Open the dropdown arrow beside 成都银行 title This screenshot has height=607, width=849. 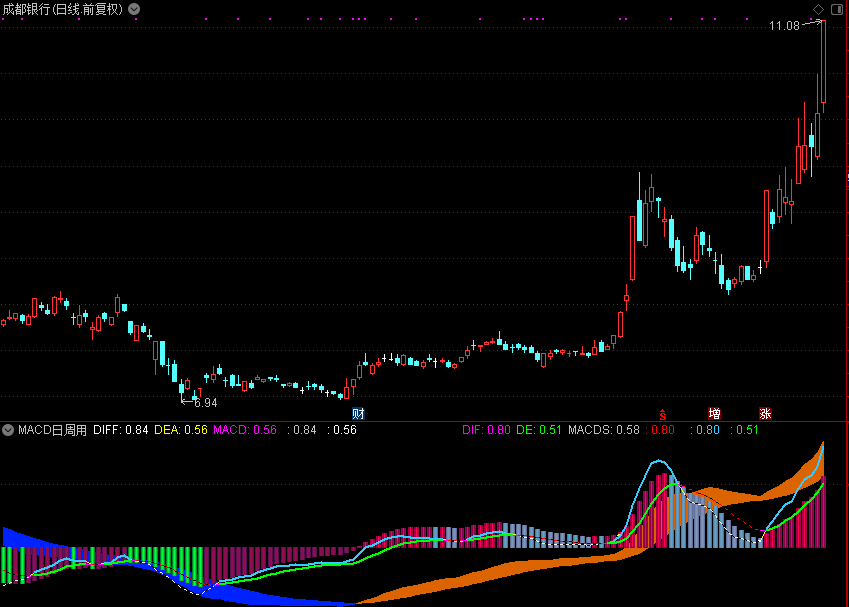click(x=134, y=9)
